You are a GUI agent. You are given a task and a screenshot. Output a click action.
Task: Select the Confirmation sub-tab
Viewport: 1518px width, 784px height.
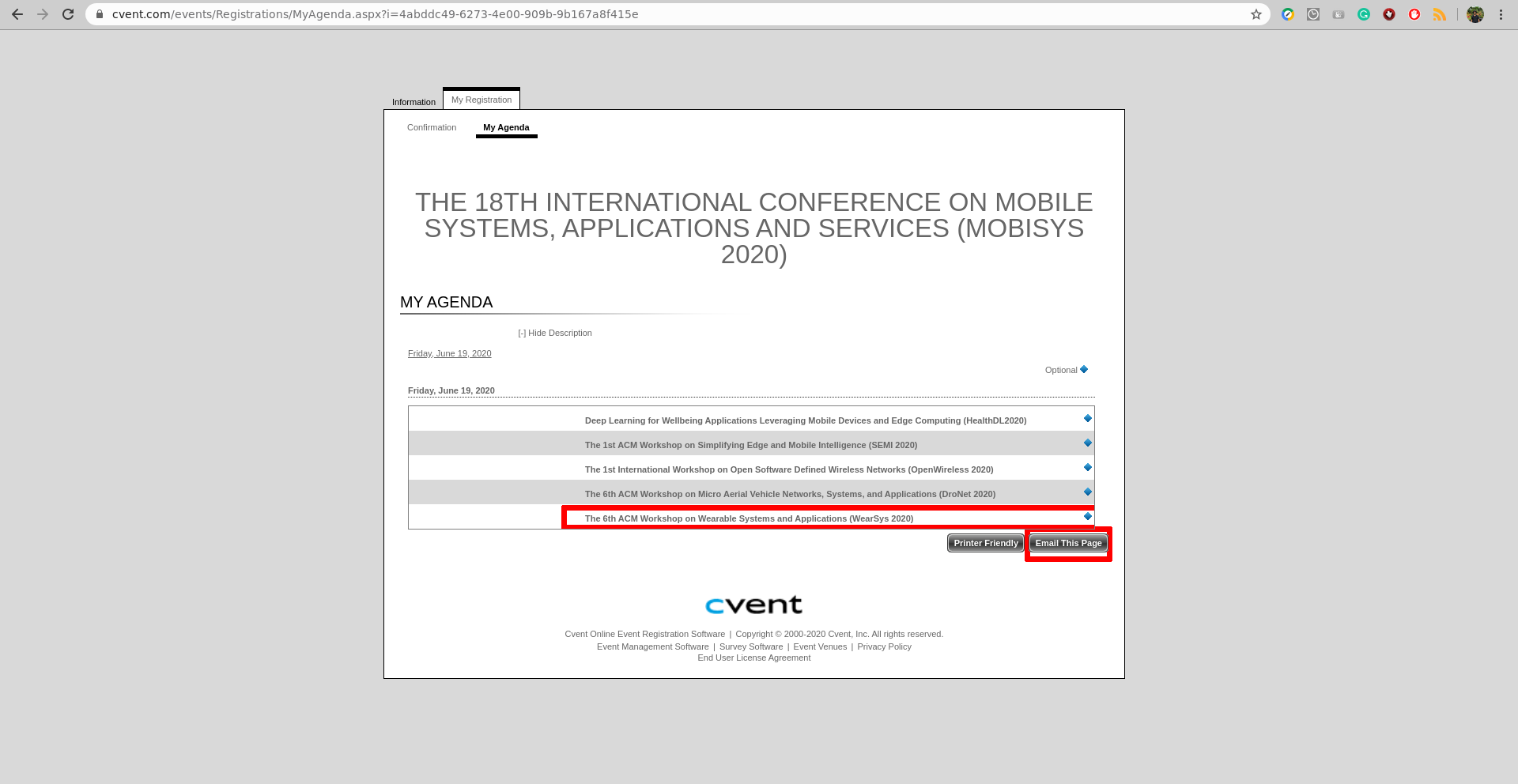point(432,127)
